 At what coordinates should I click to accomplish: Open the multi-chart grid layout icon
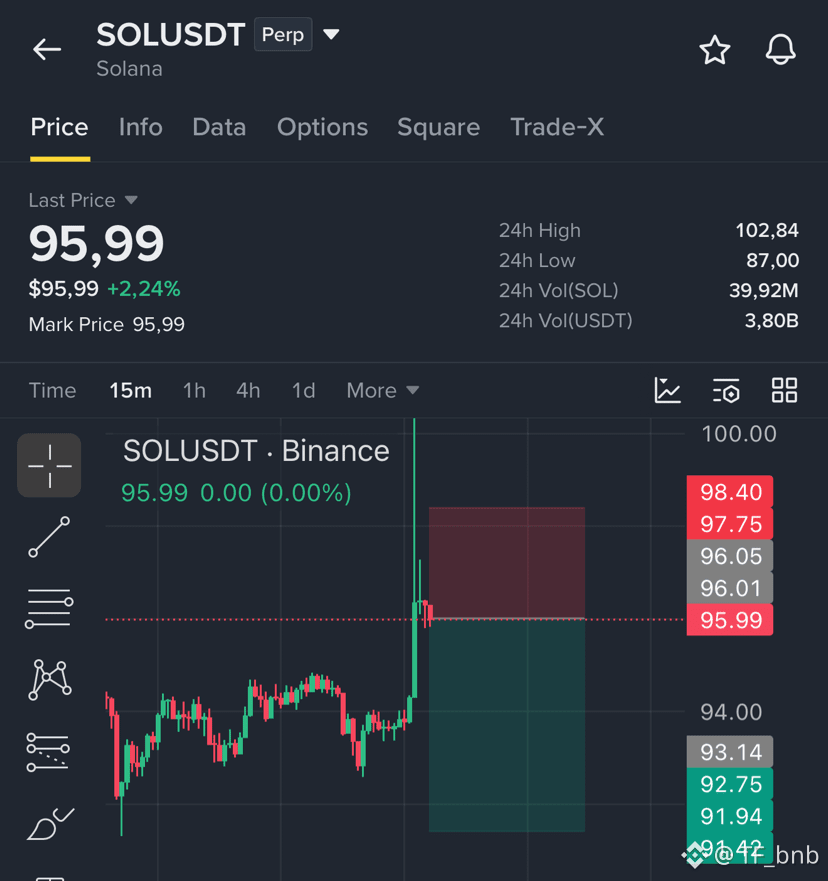784,390
